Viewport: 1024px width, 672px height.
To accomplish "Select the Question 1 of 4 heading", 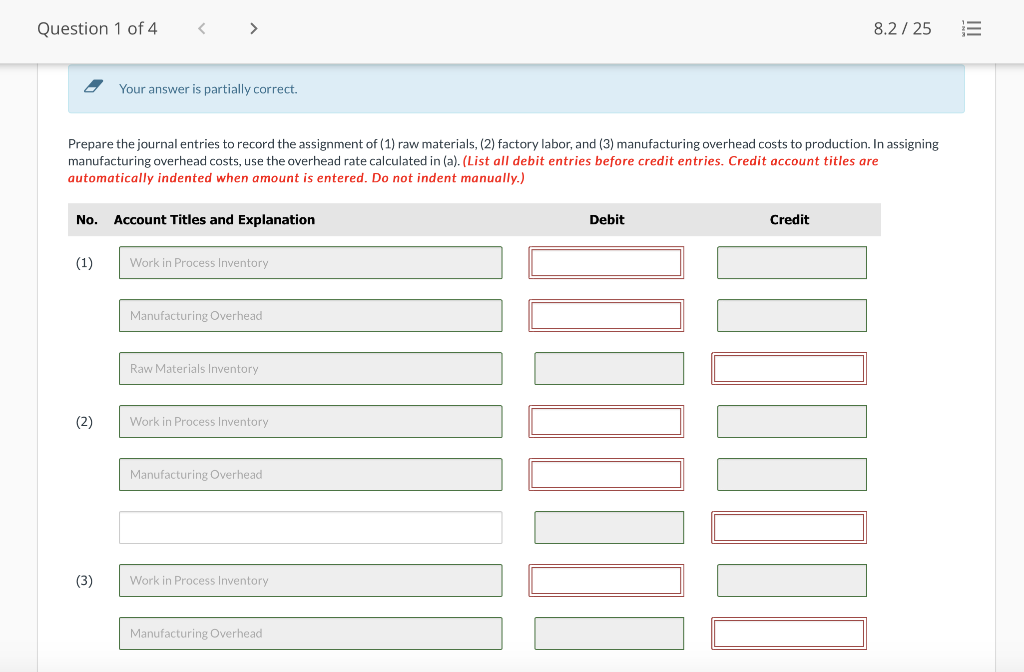I will coord(97,28).
